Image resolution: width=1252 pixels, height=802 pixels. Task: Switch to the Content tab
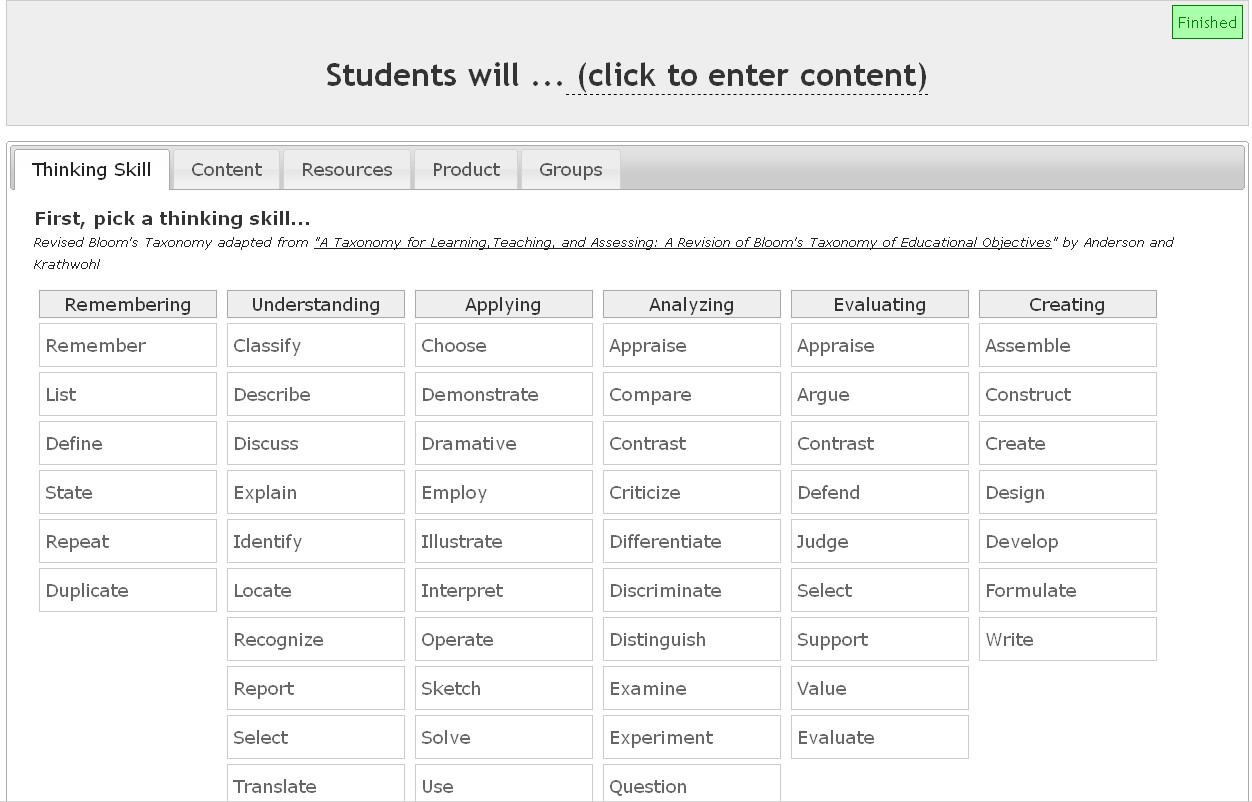[x=226, y=169]
